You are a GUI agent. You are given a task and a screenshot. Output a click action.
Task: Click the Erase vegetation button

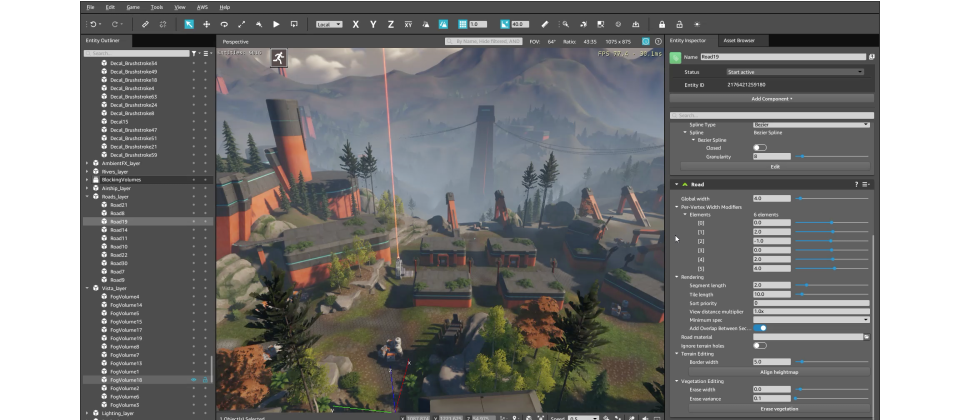tap(779, 408)
